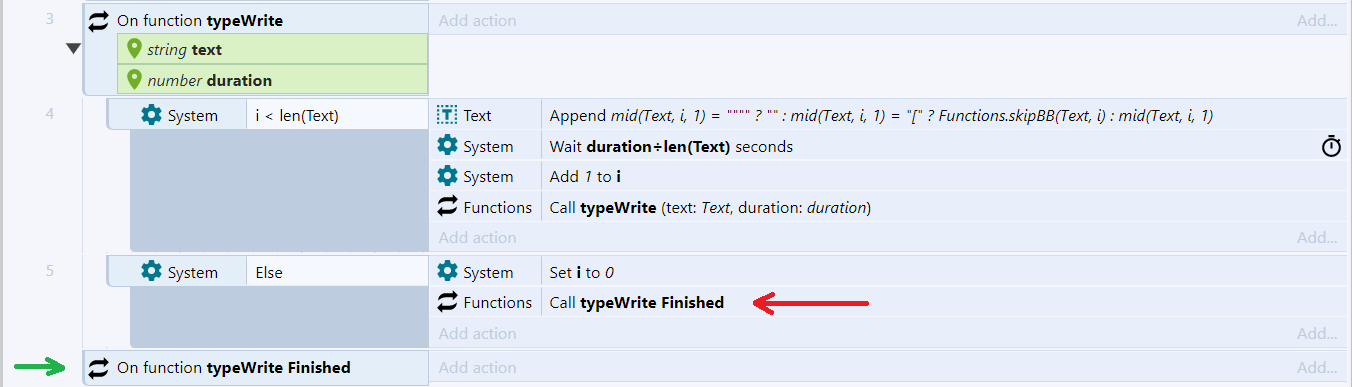Click 'Add action' under Call typeWrite Finished

click(x=478, y=333)
